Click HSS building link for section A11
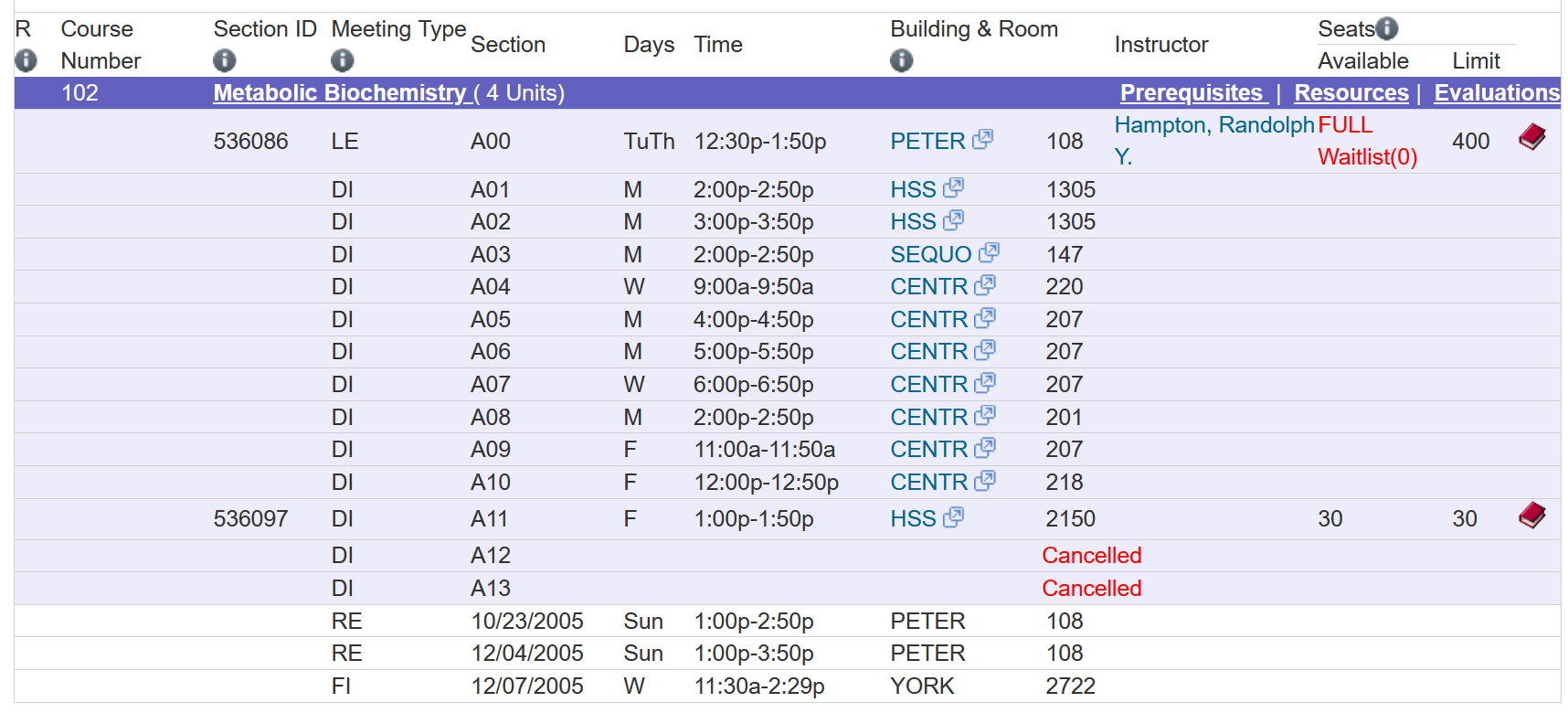The height and width of the screenshot is (713, 1568). tap(913, 519)
